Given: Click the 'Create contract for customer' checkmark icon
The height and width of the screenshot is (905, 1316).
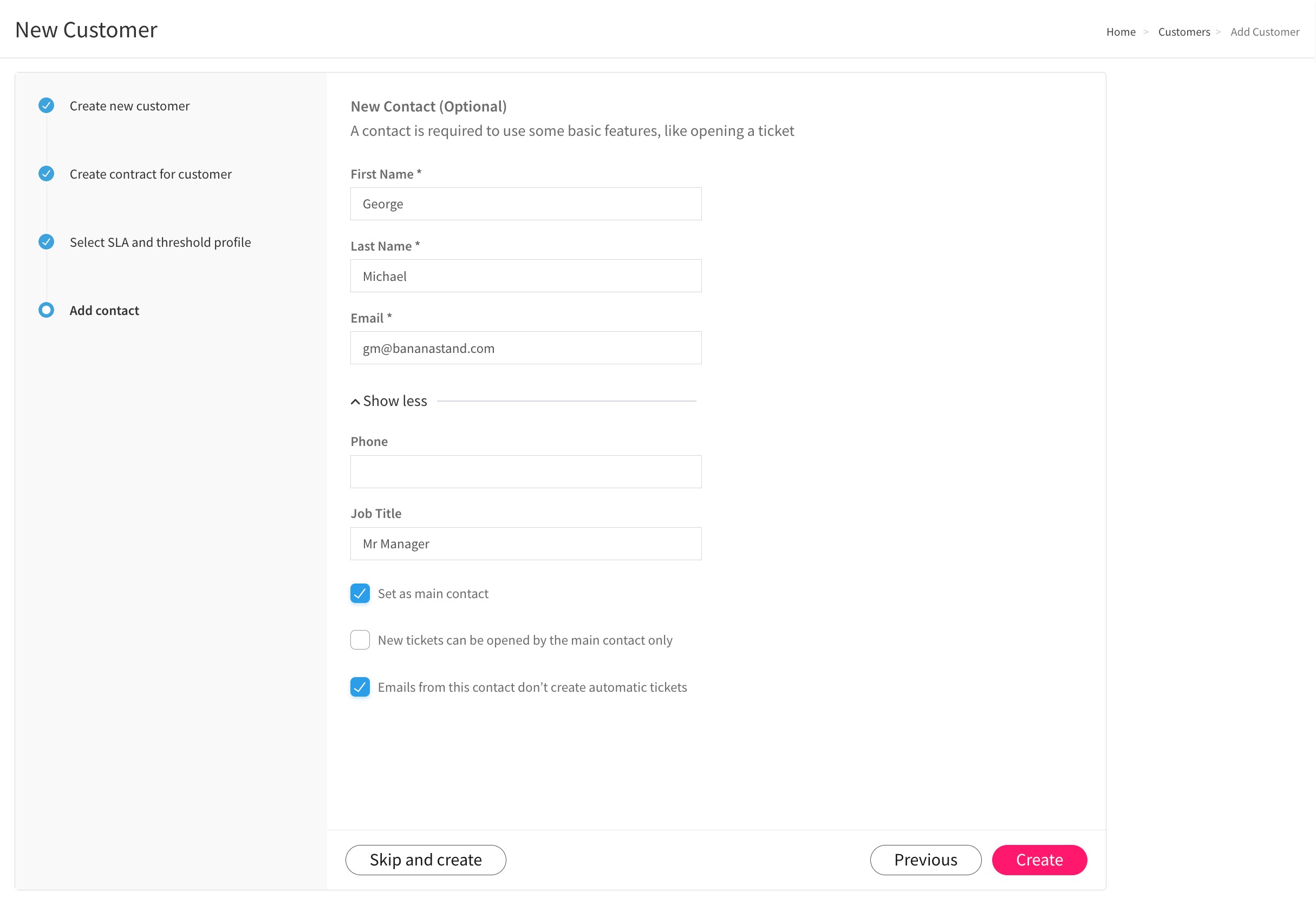Looking at the screenshot, I should coord(47,174).
